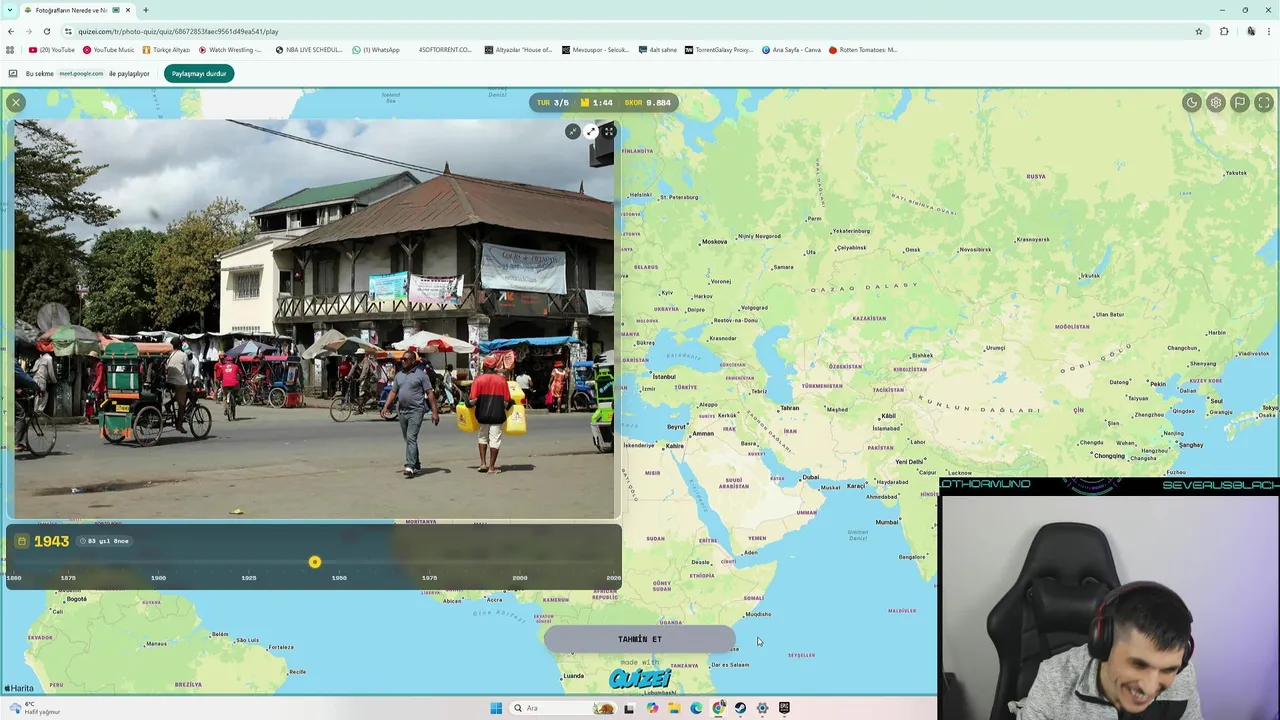Click the 1:44 timer display
The width and height of the screenshot is (1280, 720).
[x=597, y=102]
